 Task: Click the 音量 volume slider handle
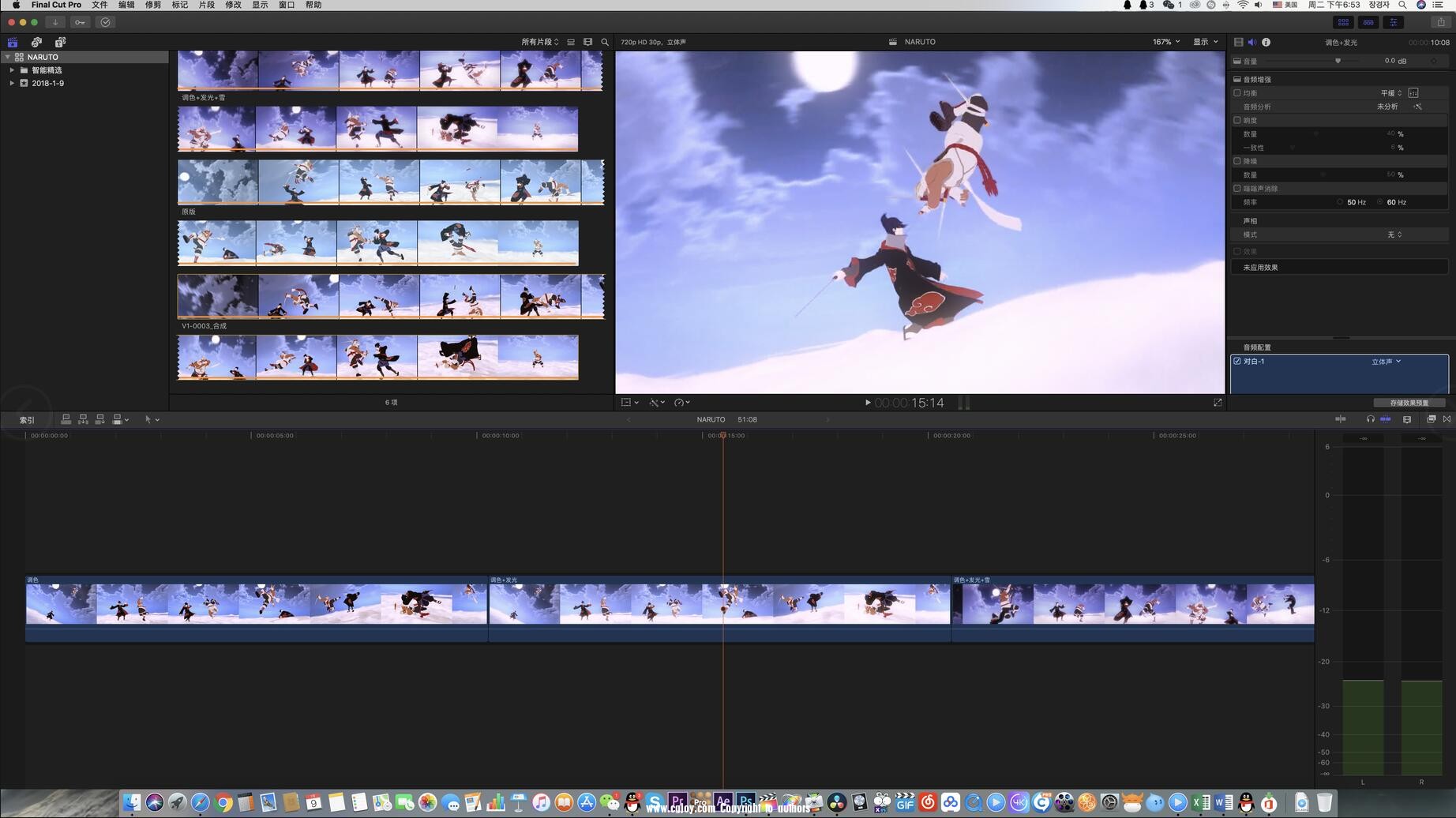point(1338,61)
